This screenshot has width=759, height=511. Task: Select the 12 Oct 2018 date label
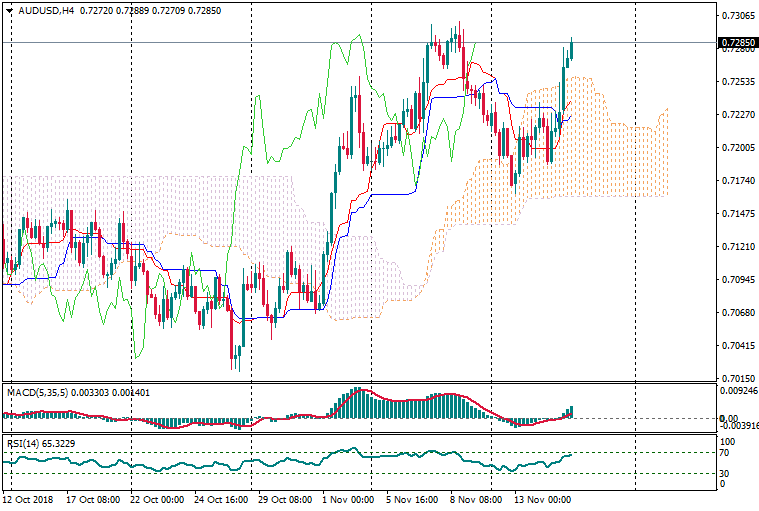coord(28,498)
